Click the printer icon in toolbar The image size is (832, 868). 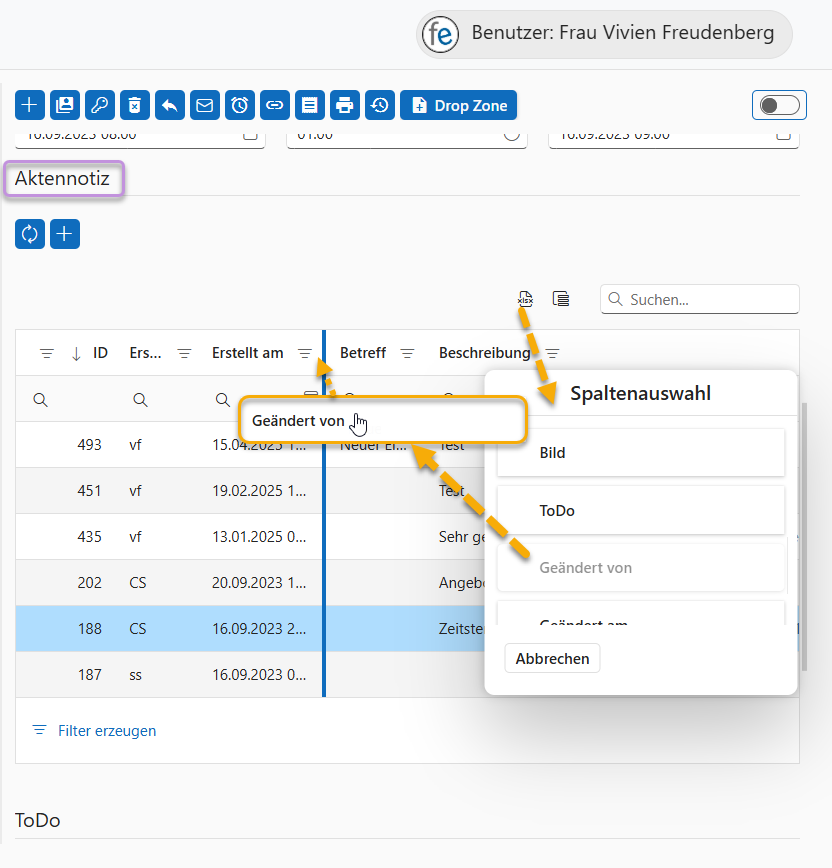(345, 105)
